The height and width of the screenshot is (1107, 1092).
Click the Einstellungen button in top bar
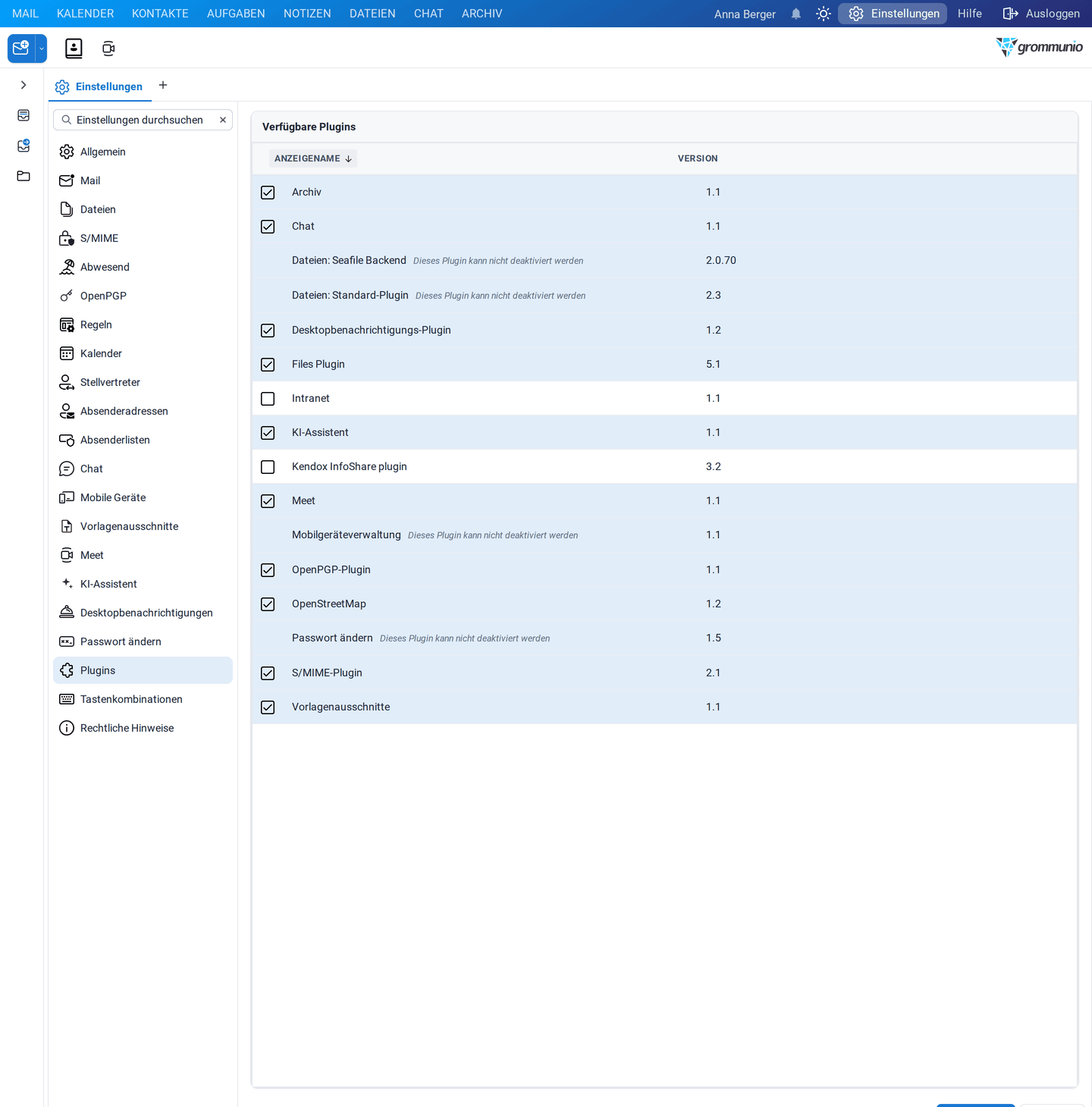(893, 14)
